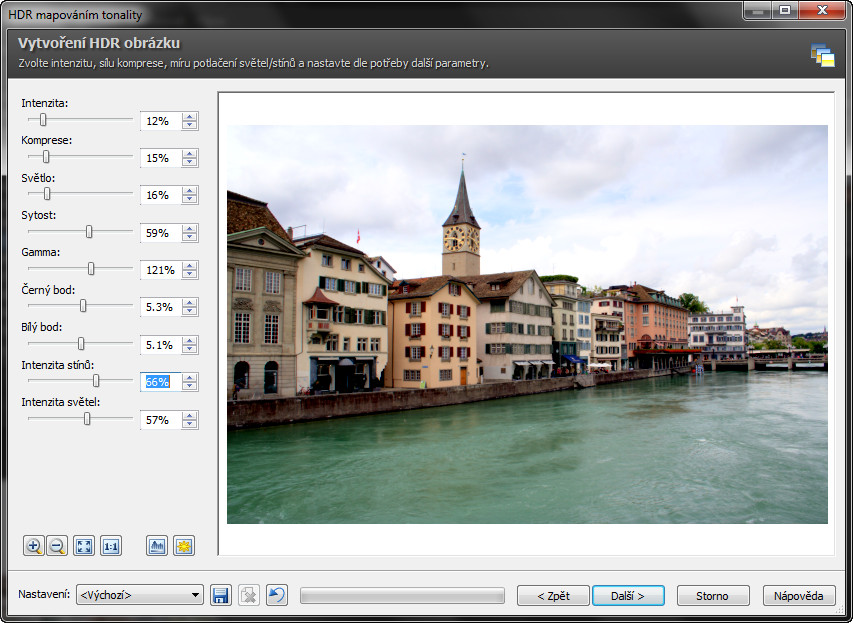The width and height of the screenshot is (853, 623).
Task: Continue with the Další button
Action: pos(628,596)
